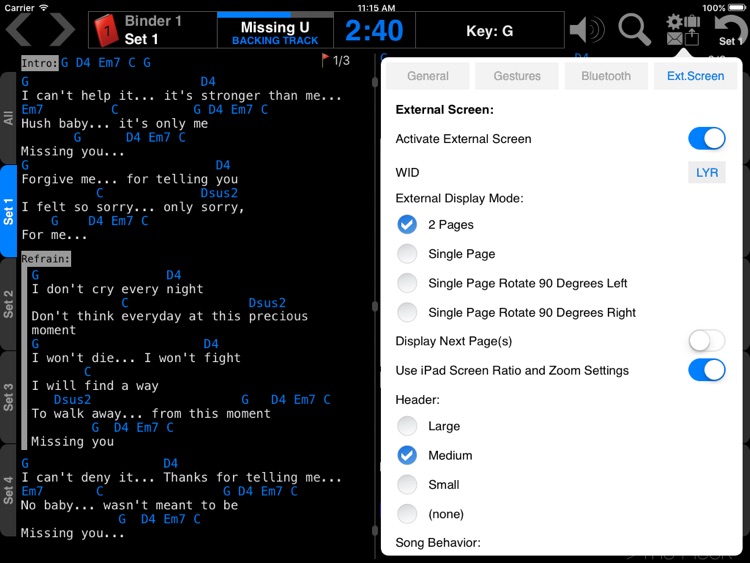Switch to the General settings tab
This screenshot has height=563, width=750.
click(x=428, y=76)
